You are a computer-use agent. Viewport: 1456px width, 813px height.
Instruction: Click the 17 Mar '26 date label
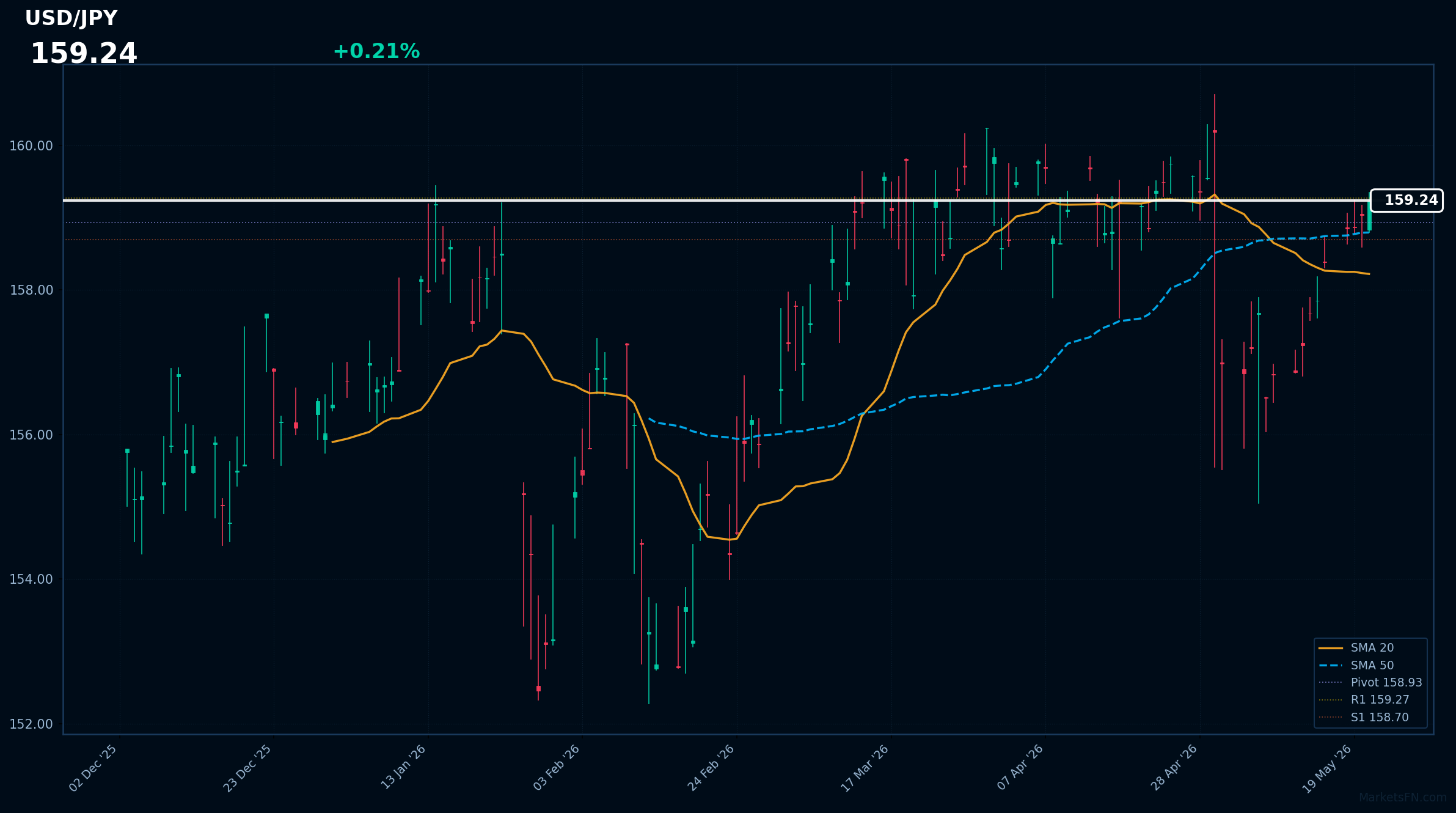click(865, 769)
